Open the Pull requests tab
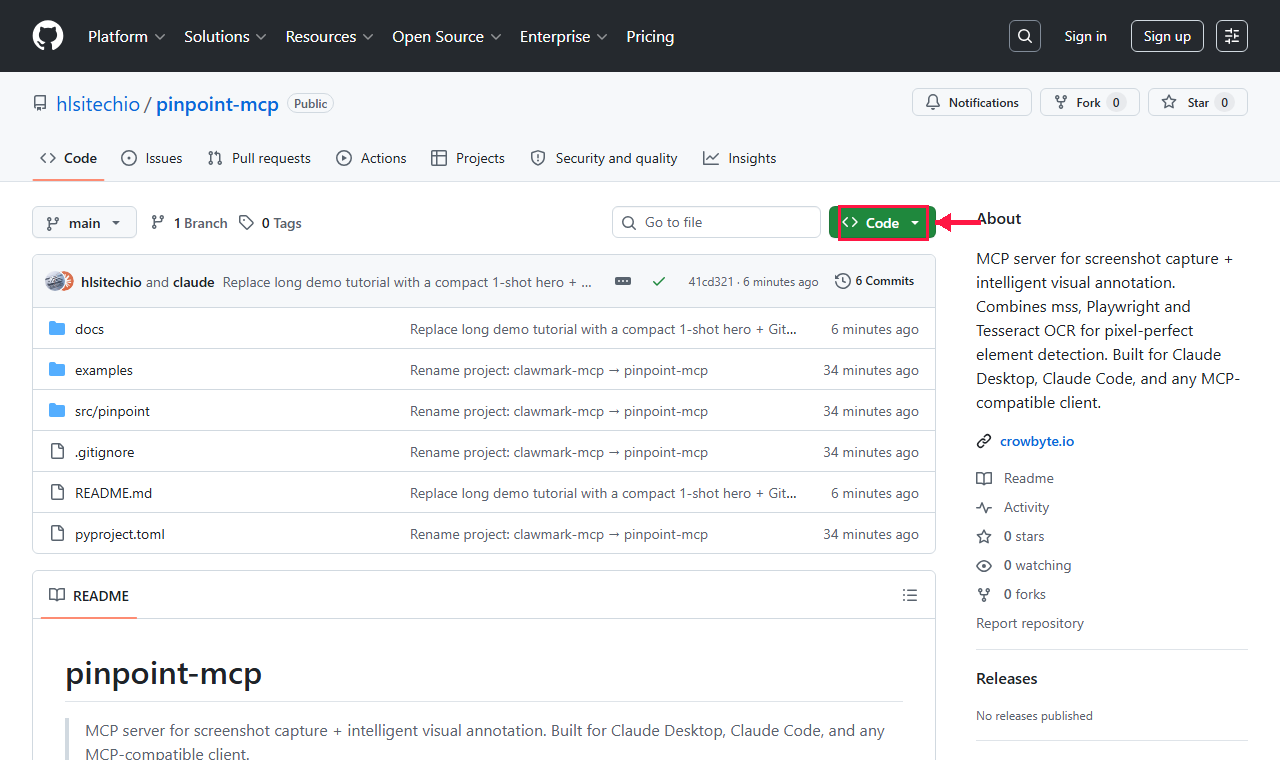Image resolution: width=1280 pixels, height=760 pixels. (x=258, y=158)
